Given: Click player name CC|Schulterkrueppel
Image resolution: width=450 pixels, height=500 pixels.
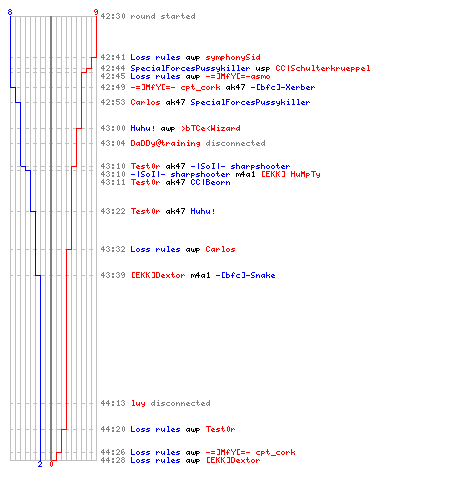Looking at the screenshot, I should [x=323, y=68].
